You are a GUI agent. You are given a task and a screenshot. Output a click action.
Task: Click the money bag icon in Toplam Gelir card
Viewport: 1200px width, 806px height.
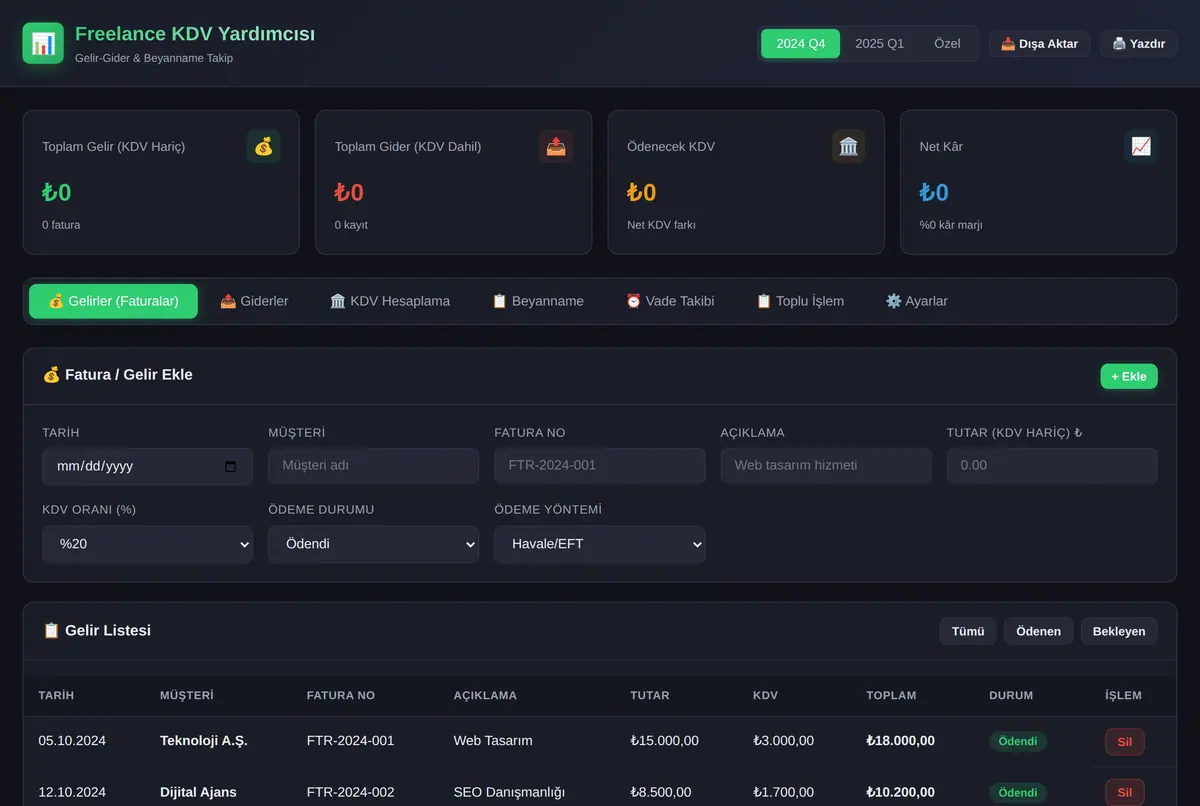pos(263,146)
